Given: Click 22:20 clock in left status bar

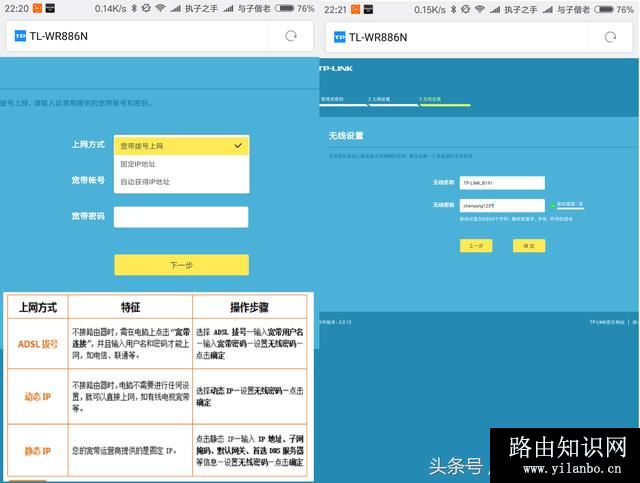Looking at the screenshot, I should click(17, 9).
